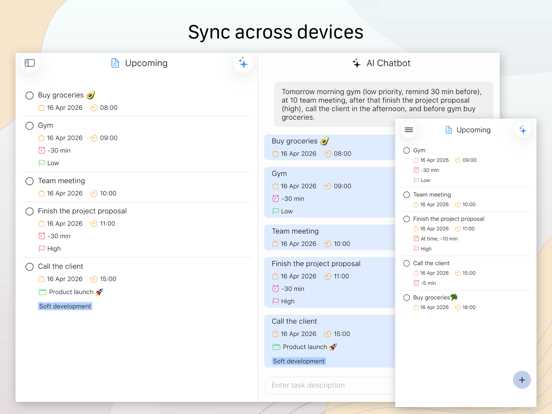
Task: Click the Soft development tag in chatbot card
Action: (x=299, y=361)
